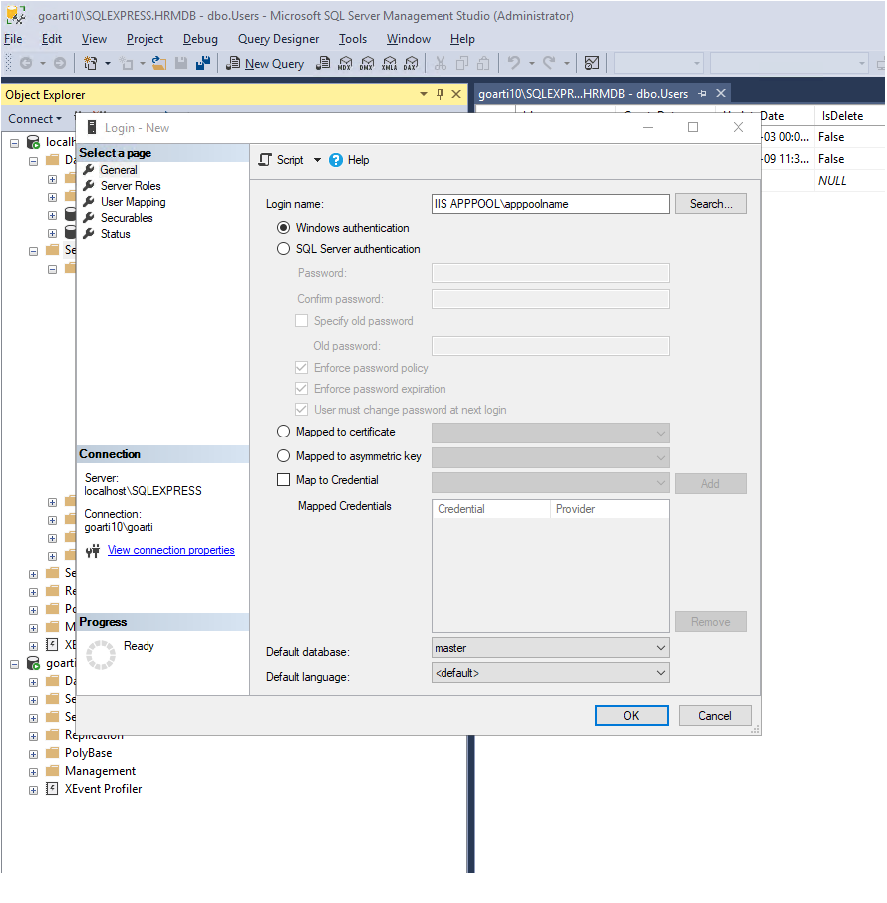Viewport: 887px width, 903px height.
Task: Click the Help question mark icon
Action: (336, 160)
